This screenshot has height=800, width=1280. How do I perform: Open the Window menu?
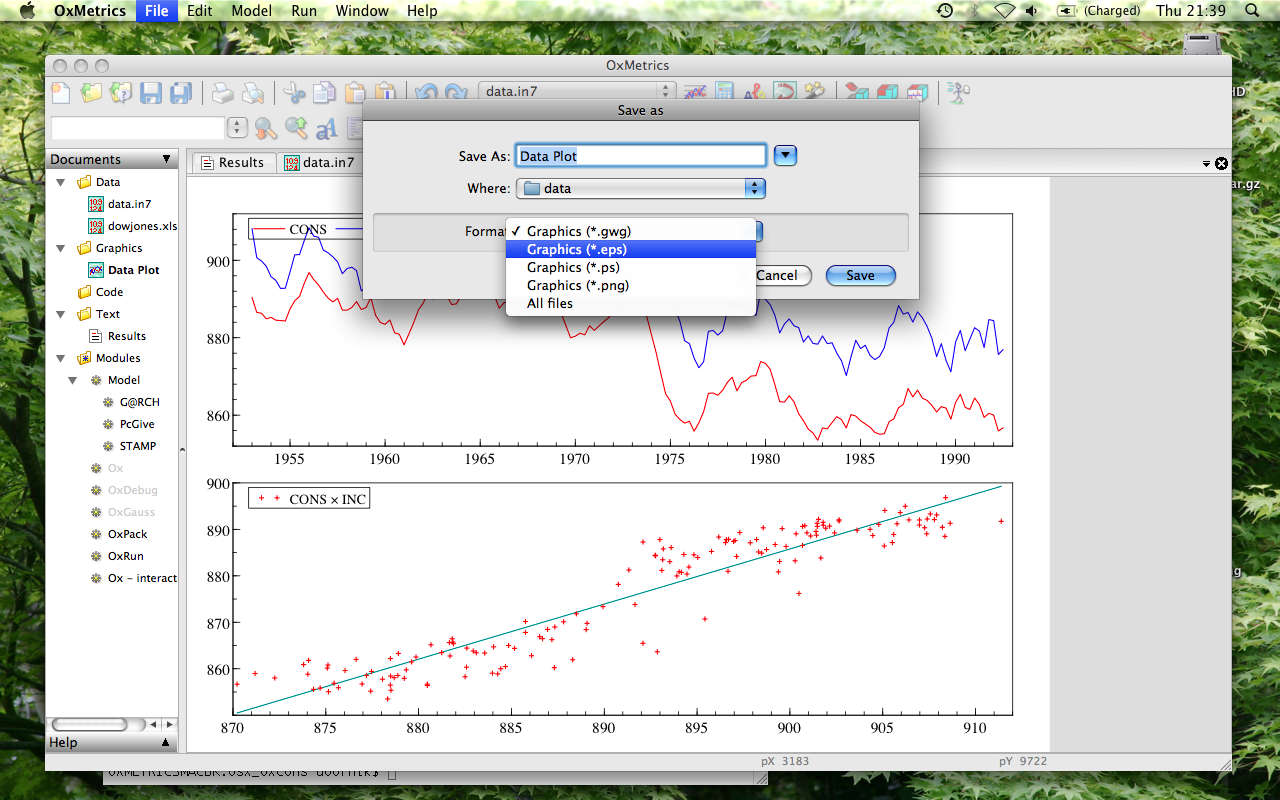pos(362,11)
